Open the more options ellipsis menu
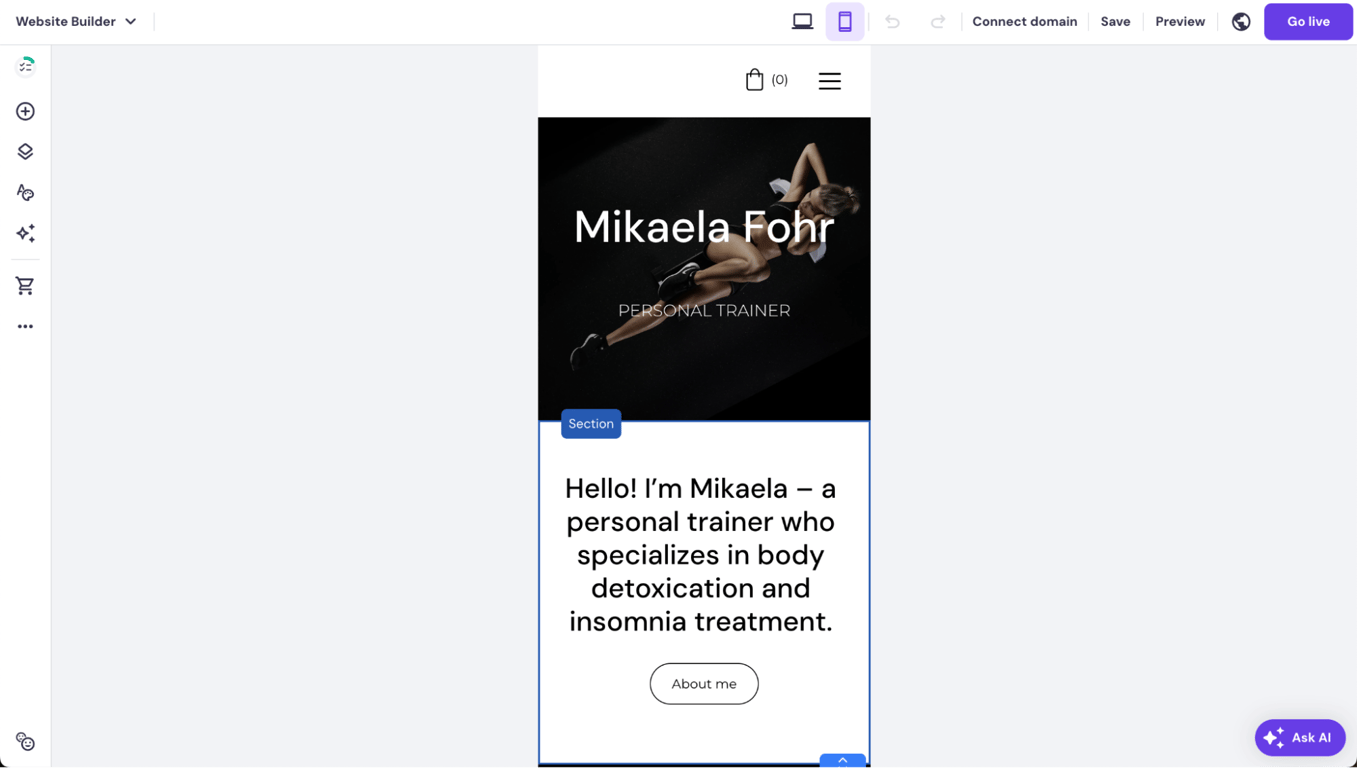1357x768 pixels. point(25,325)
